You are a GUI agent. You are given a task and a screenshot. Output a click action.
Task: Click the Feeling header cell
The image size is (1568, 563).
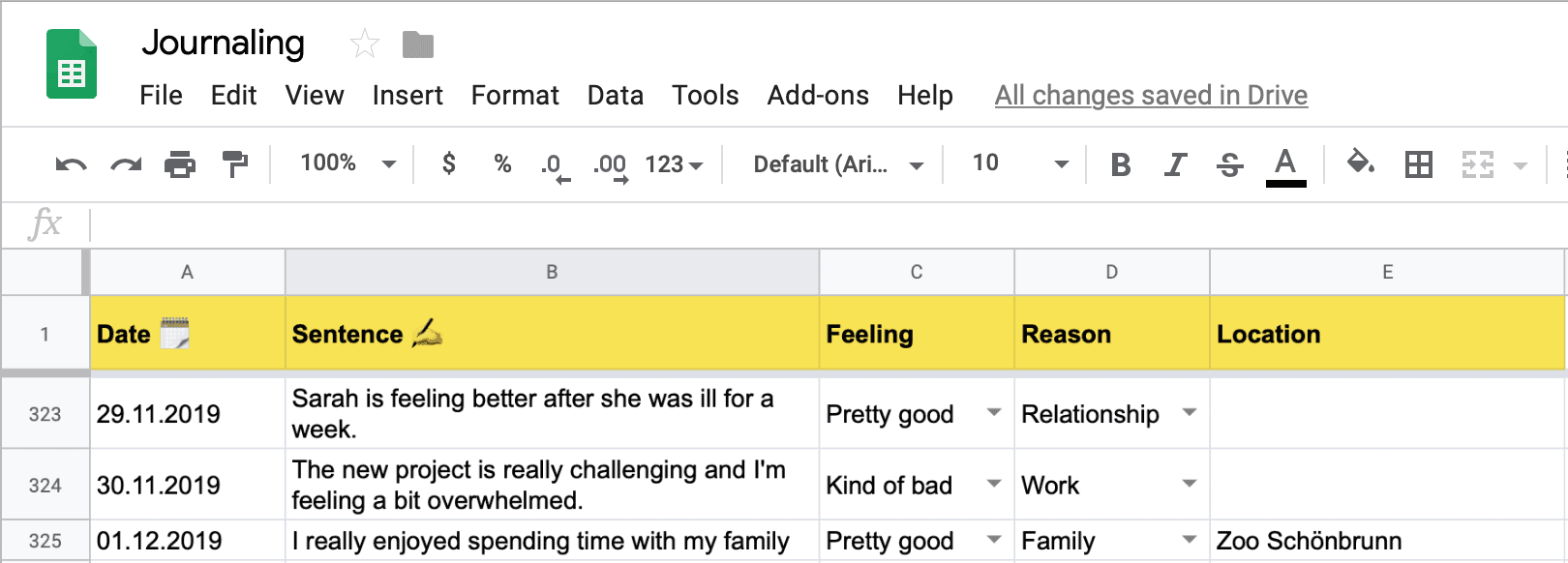917,334
